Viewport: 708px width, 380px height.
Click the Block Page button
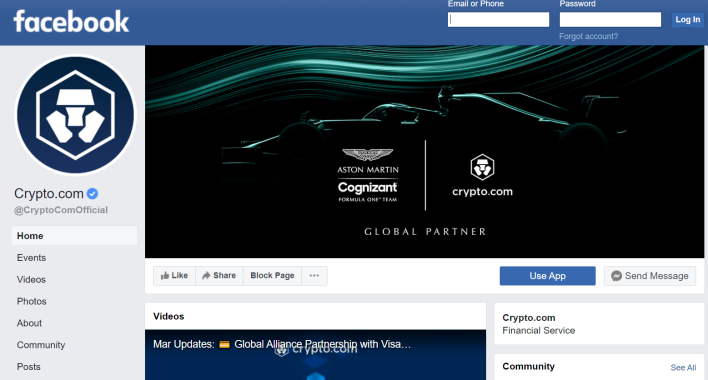272,276
